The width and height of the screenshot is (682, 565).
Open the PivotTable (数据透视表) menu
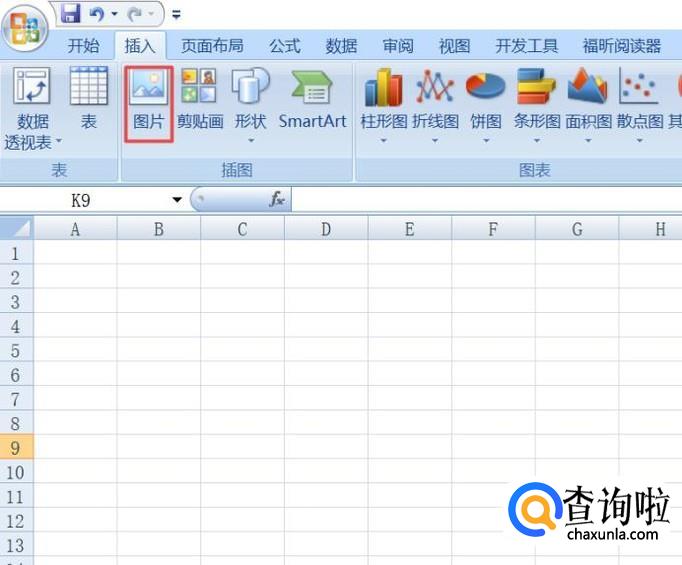32,110
